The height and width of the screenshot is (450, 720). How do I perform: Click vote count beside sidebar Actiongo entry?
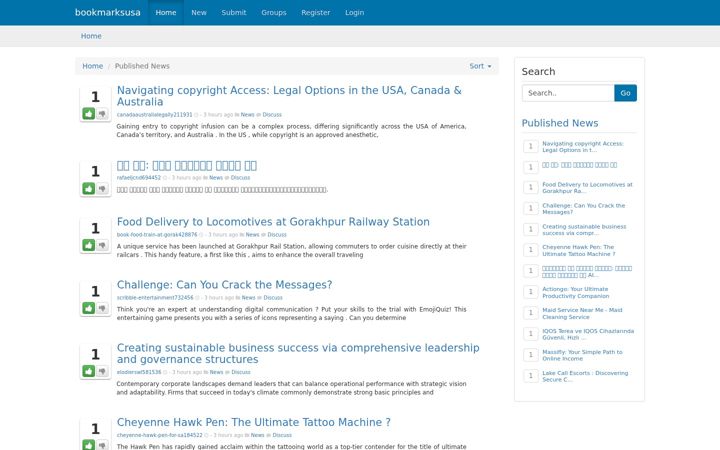531,292
